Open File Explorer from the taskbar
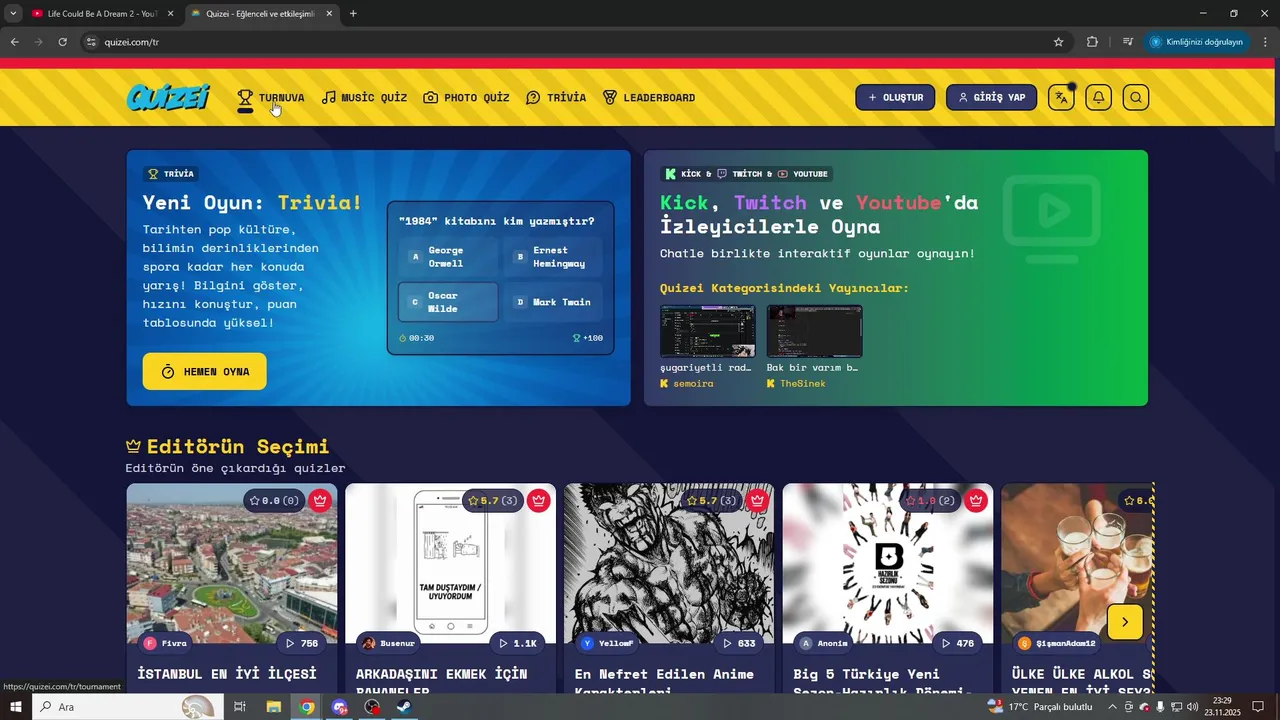This screenshot has height=720, width=1280. (x=273, y=707)
